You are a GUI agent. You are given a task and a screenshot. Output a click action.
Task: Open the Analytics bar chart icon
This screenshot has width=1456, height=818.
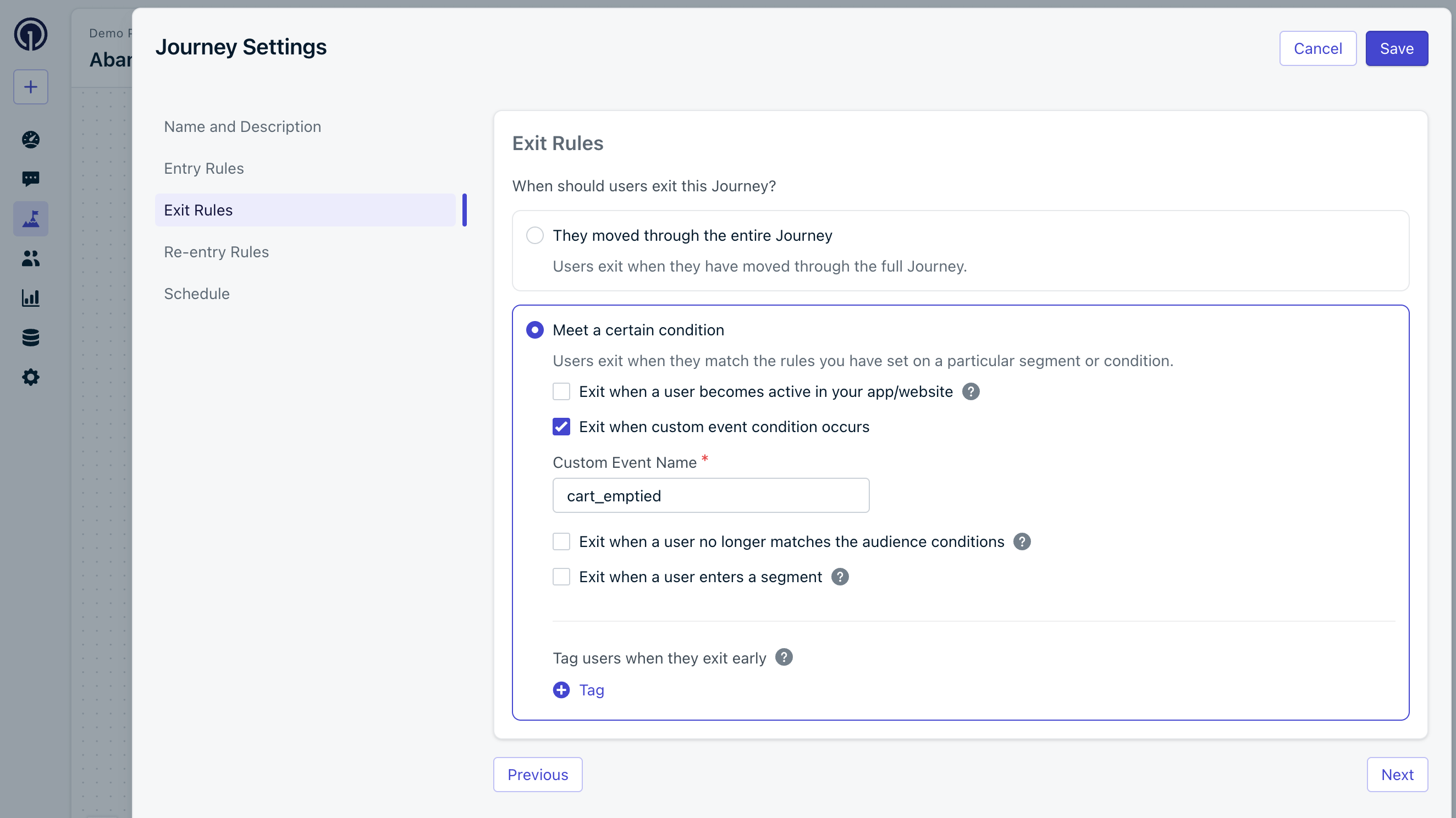click(31, 298)
